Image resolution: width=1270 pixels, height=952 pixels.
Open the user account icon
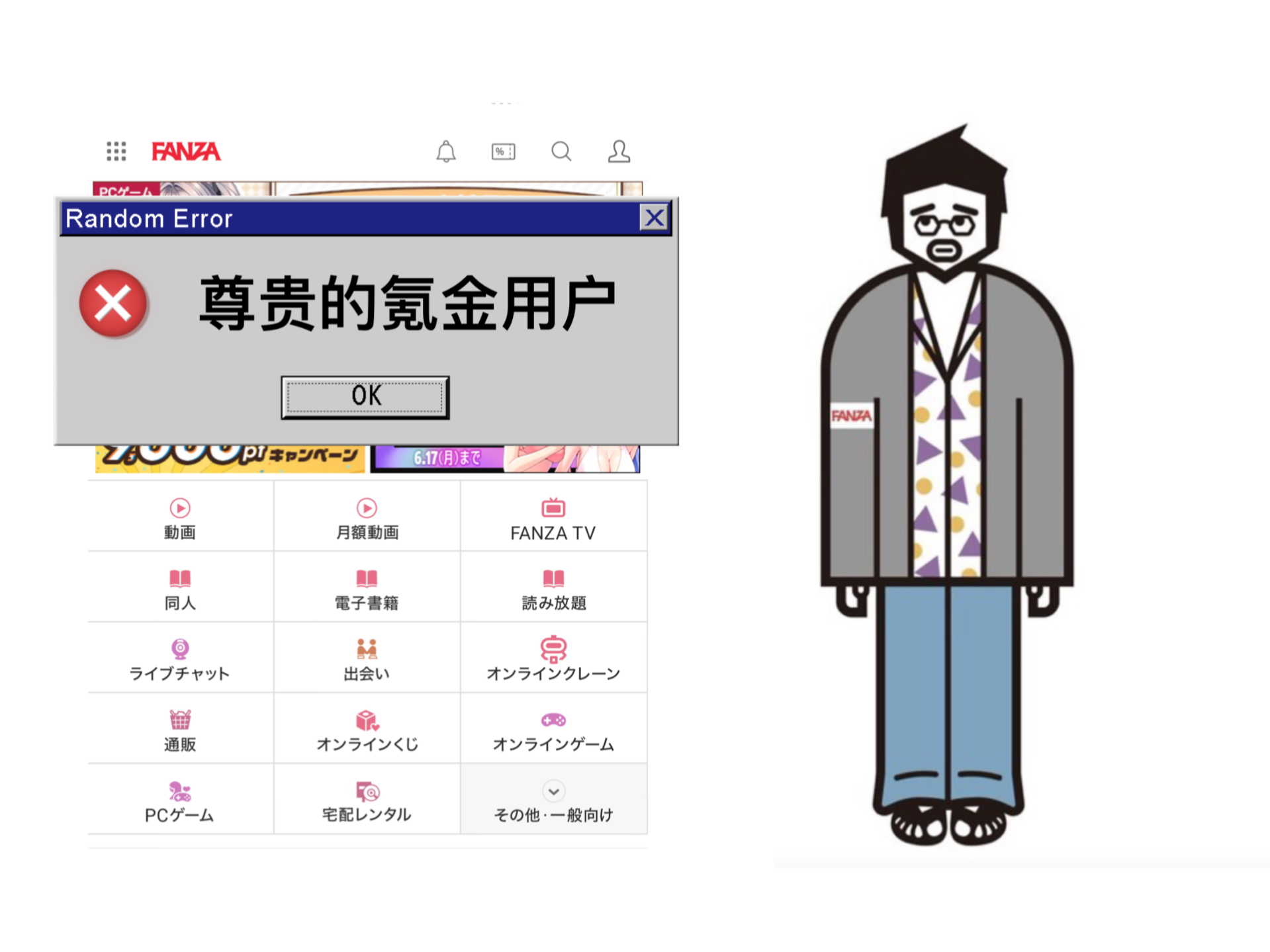[619, 151]
